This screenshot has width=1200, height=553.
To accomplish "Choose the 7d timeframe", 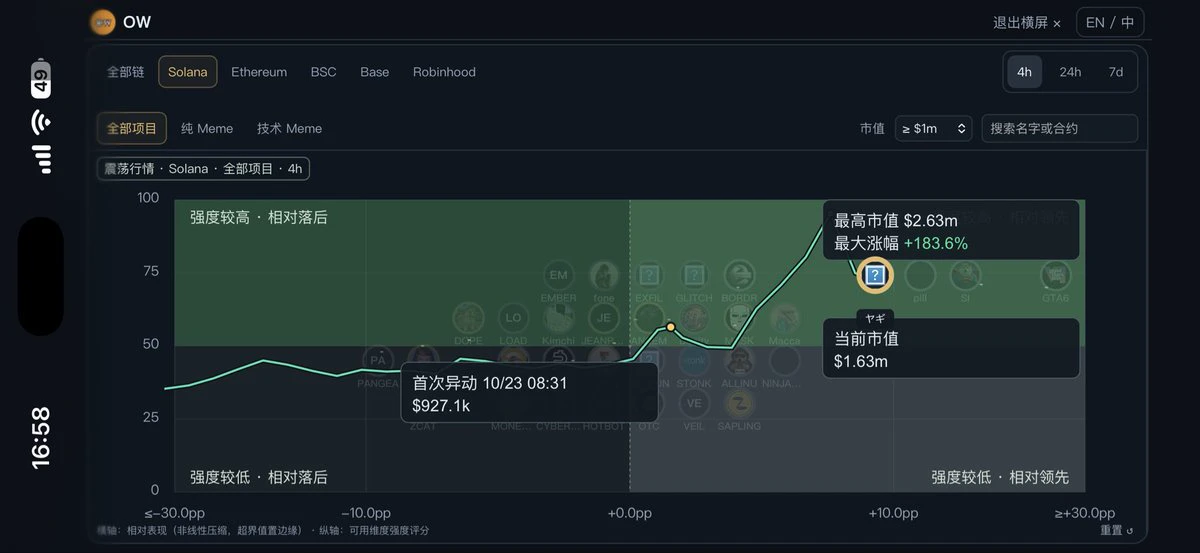I will [1116, 72].
